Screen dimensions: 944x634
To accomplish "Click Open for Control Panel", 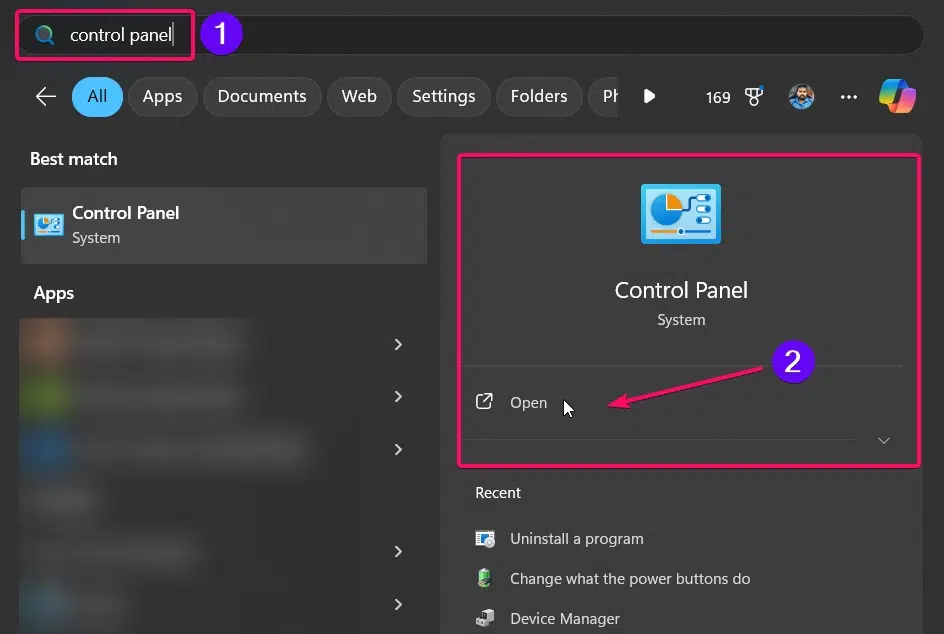I will [528, 403].
